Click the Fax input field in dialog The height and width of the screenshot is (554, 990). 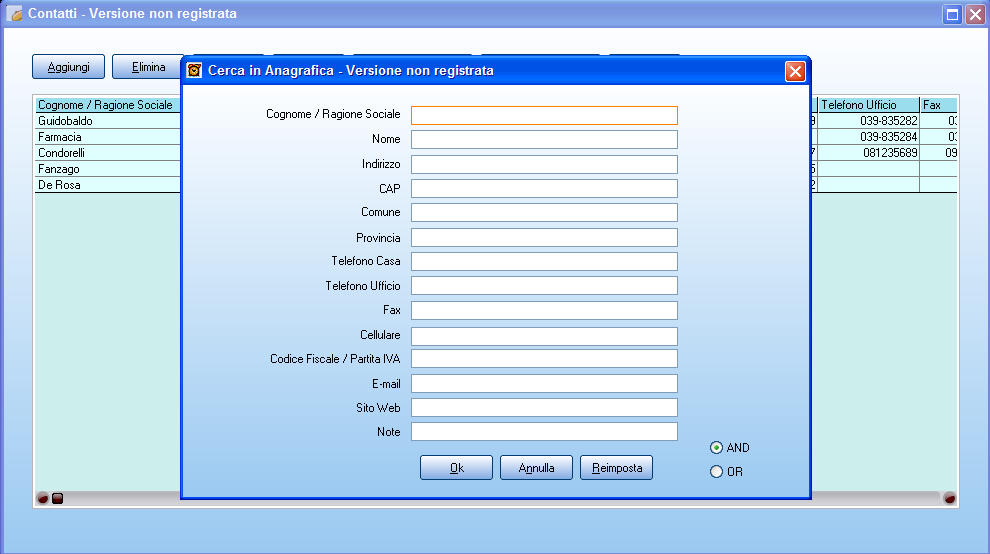click(544, 310)
